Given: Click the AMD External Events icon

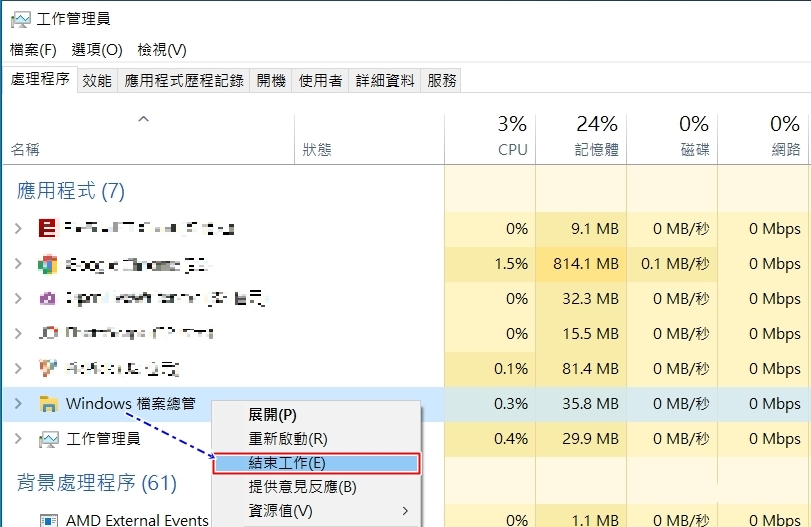Looking at the screenshot, I should pos(47,519).
